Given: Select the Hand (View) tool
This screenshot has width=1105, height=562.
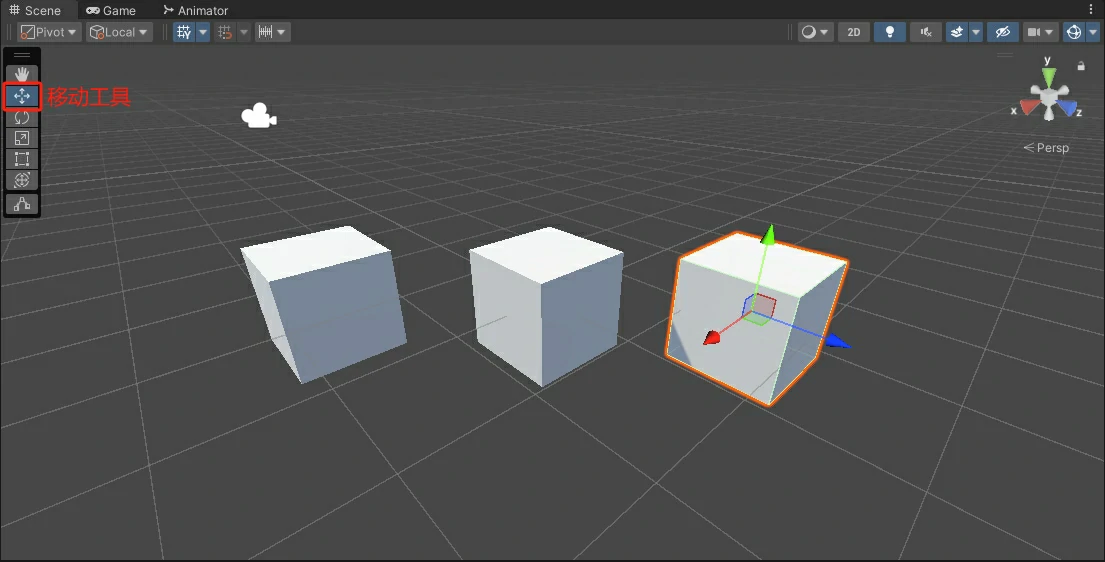Looking at the screenshot, I should pos(22,75).
